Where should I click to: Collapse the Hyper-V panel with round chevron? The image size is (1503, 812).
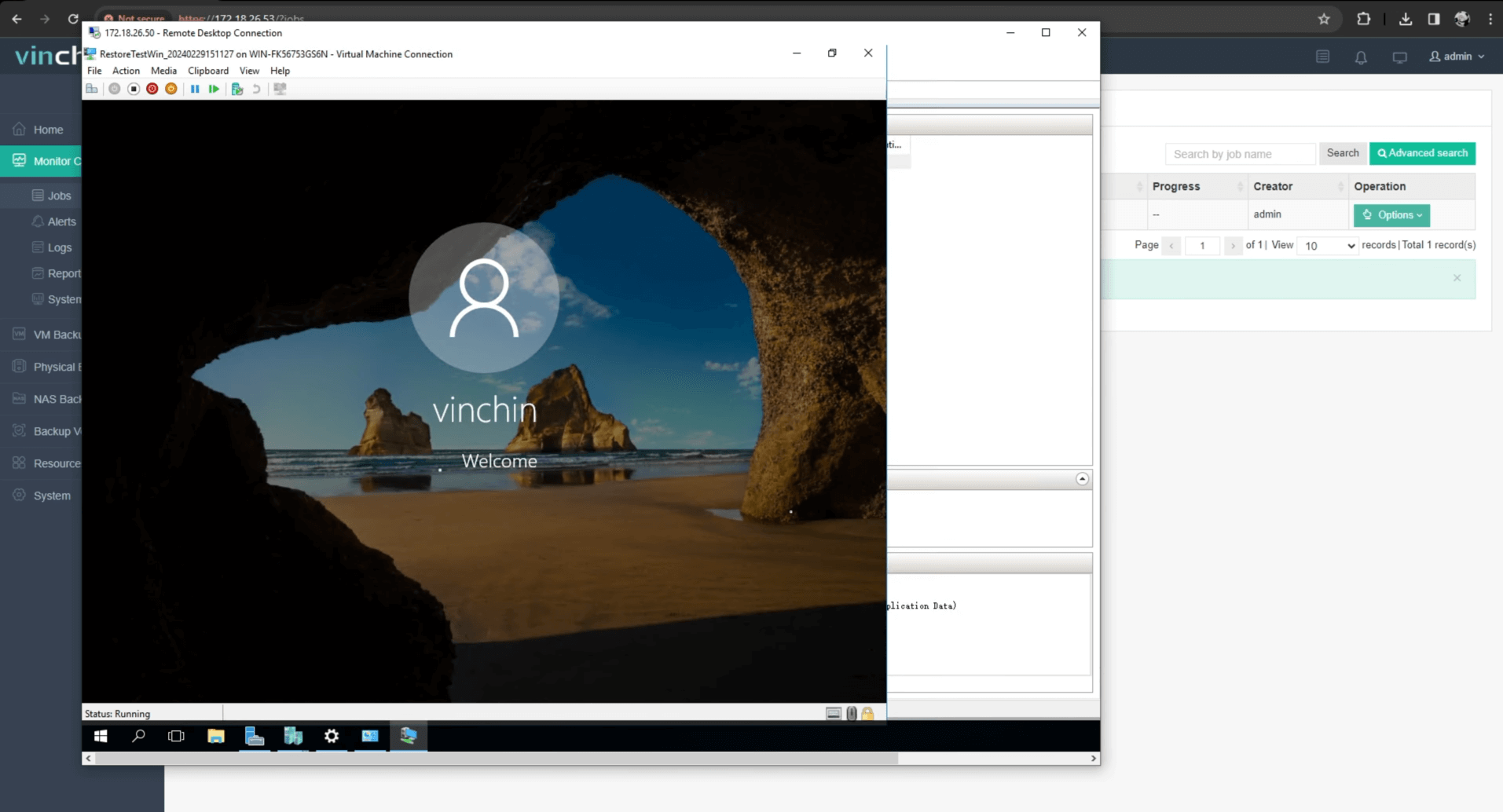[1082, 479]
